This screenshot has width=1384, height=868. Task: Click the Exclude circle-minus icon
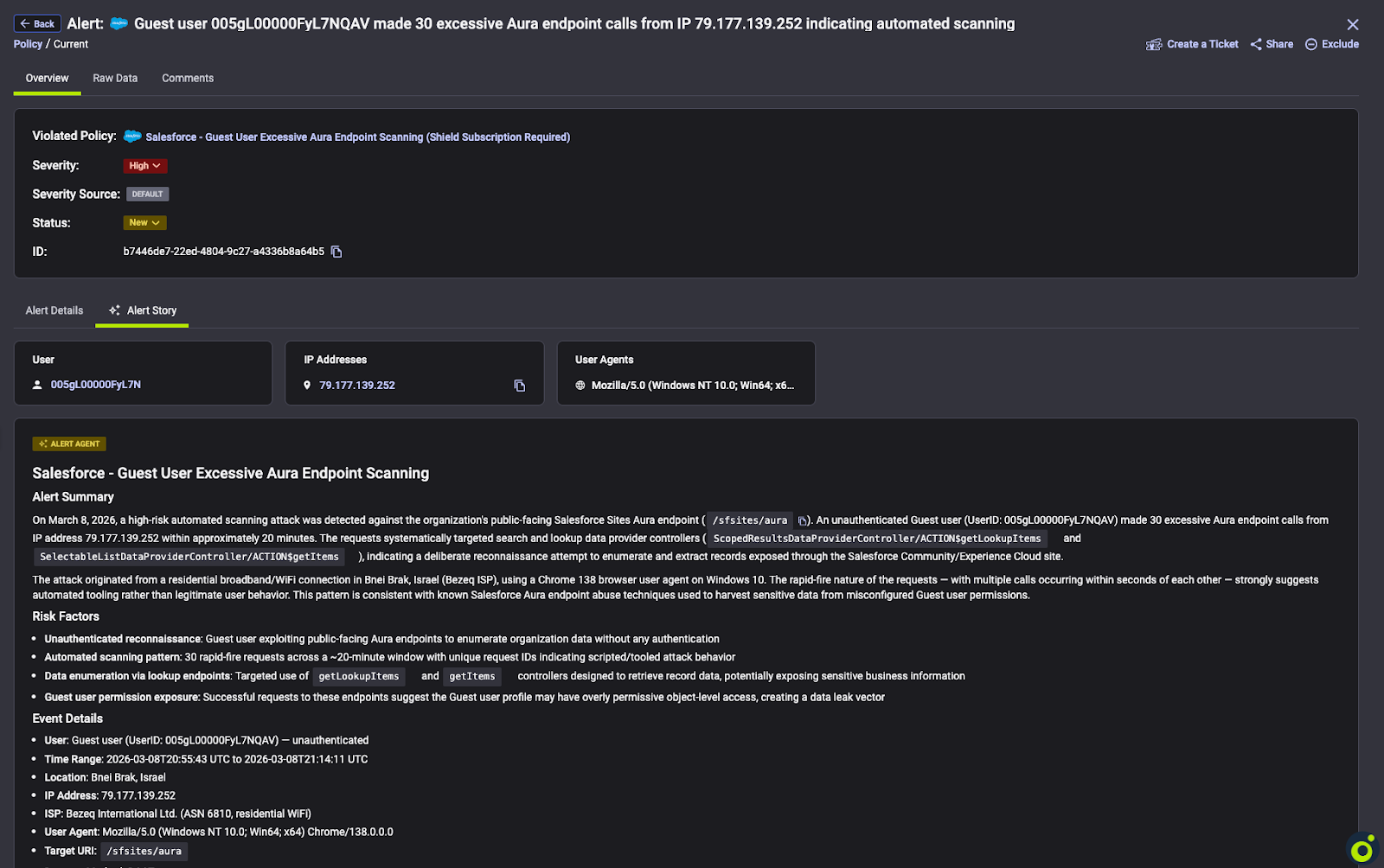1311,44
